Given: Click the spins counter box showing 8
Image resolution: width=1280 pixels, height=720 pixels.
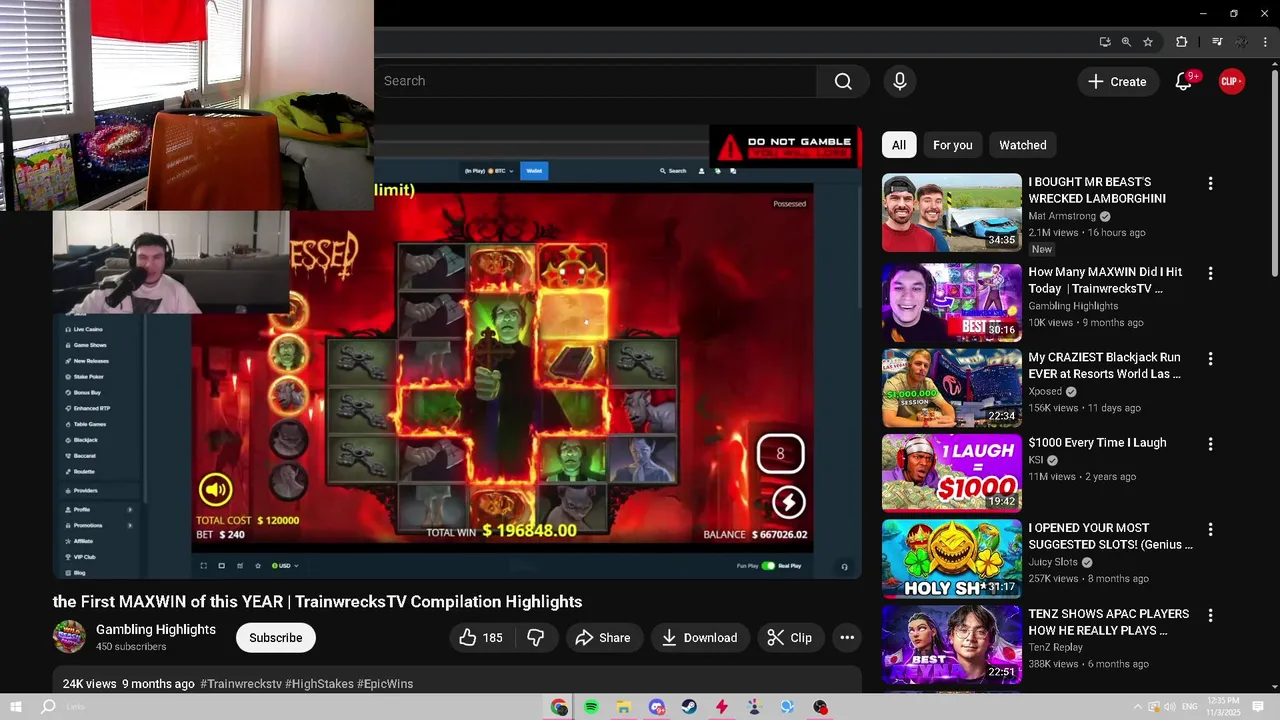Looking at the screenshot, I should pyautogui.click(x=780, y=453).
